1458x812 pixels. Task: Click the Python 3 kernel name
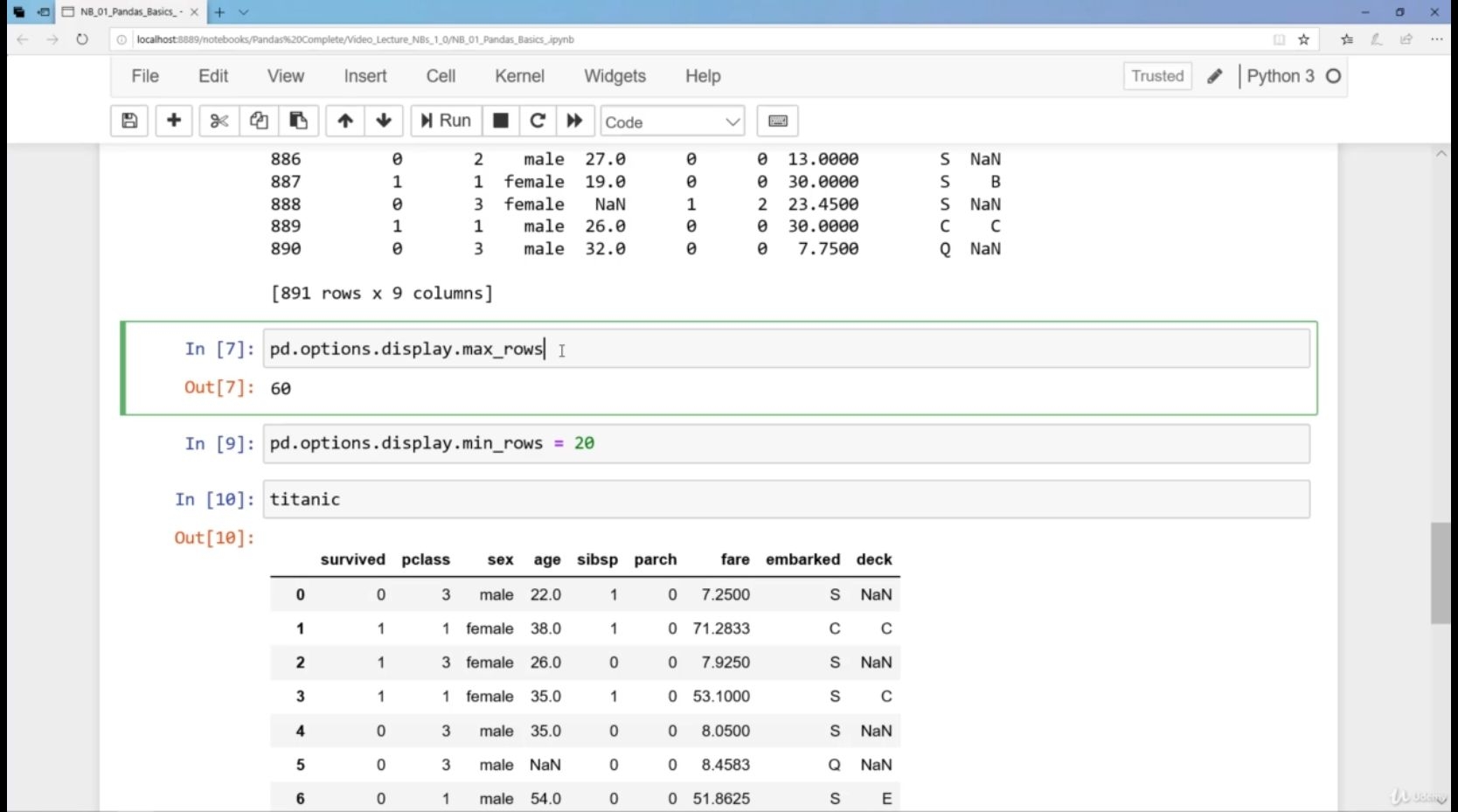pyautogui.click(x=1280, y=76)
